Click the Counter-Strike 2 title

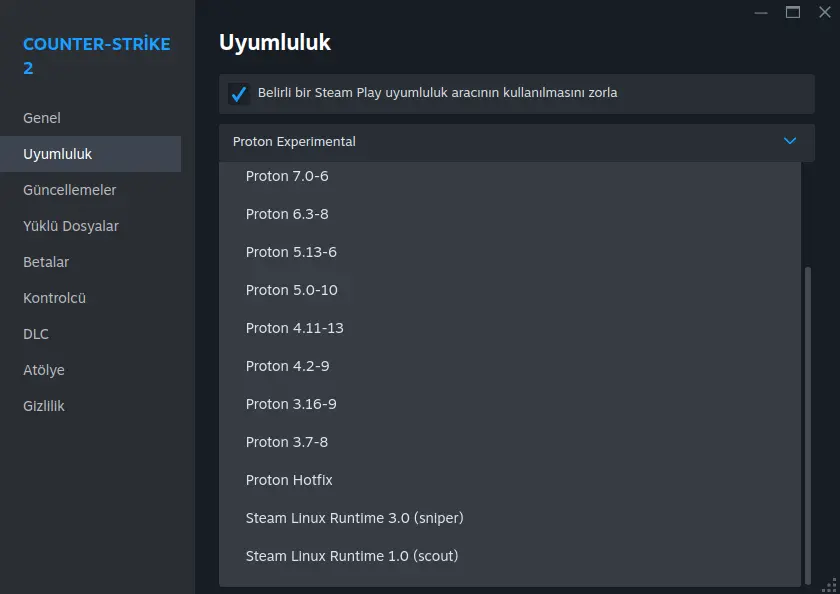tap(96, 56)
